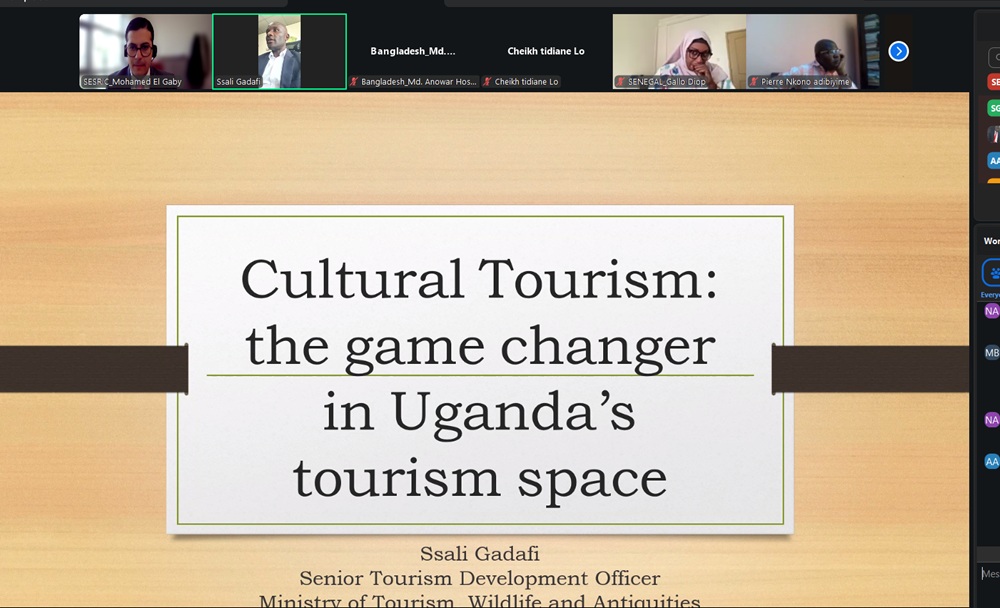Click the green SG avatar in participants list

[x=993, y=108]
